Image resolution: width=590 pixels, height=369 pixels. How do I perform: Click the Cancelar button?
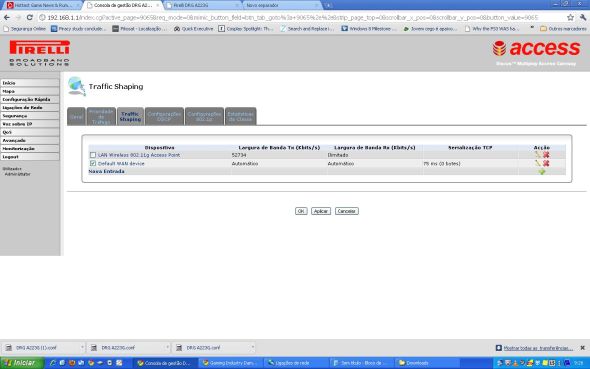(347, 211)
